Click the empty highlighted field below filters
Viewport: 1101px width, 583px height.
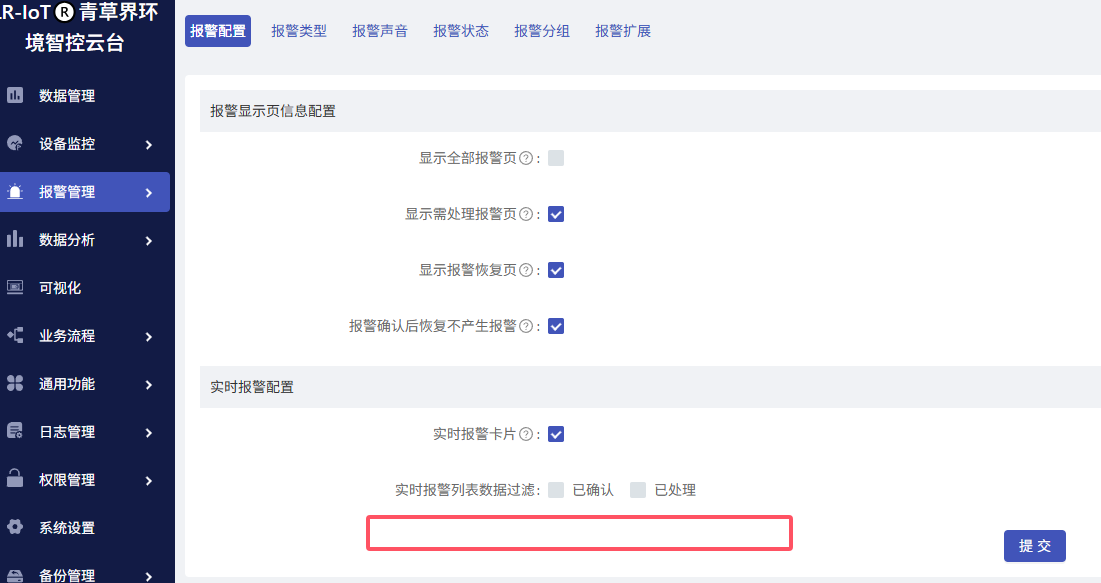579,533
